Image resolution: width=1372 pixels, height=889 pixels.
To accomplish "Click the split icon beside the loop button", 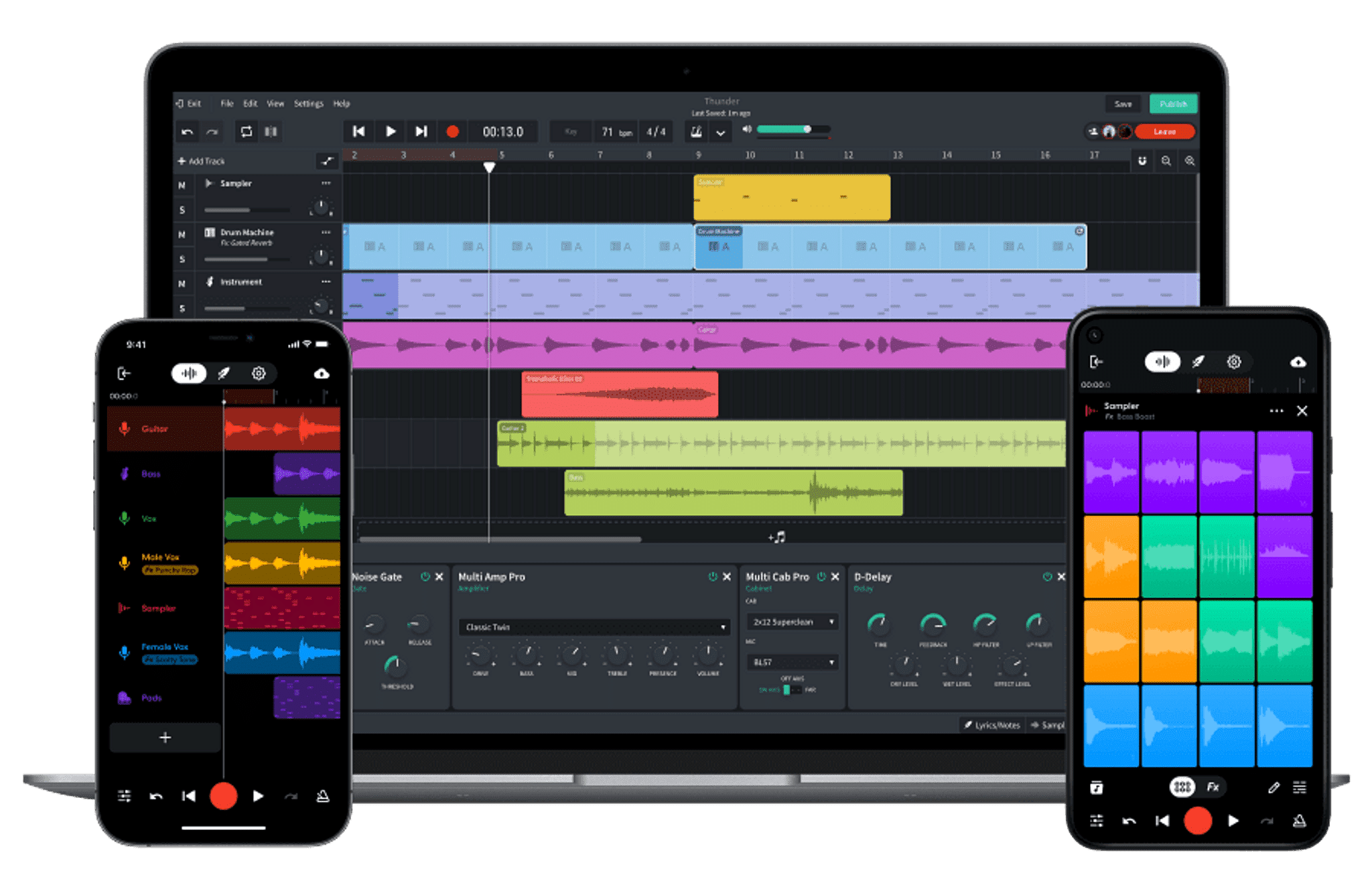I will tap(271, 131).
